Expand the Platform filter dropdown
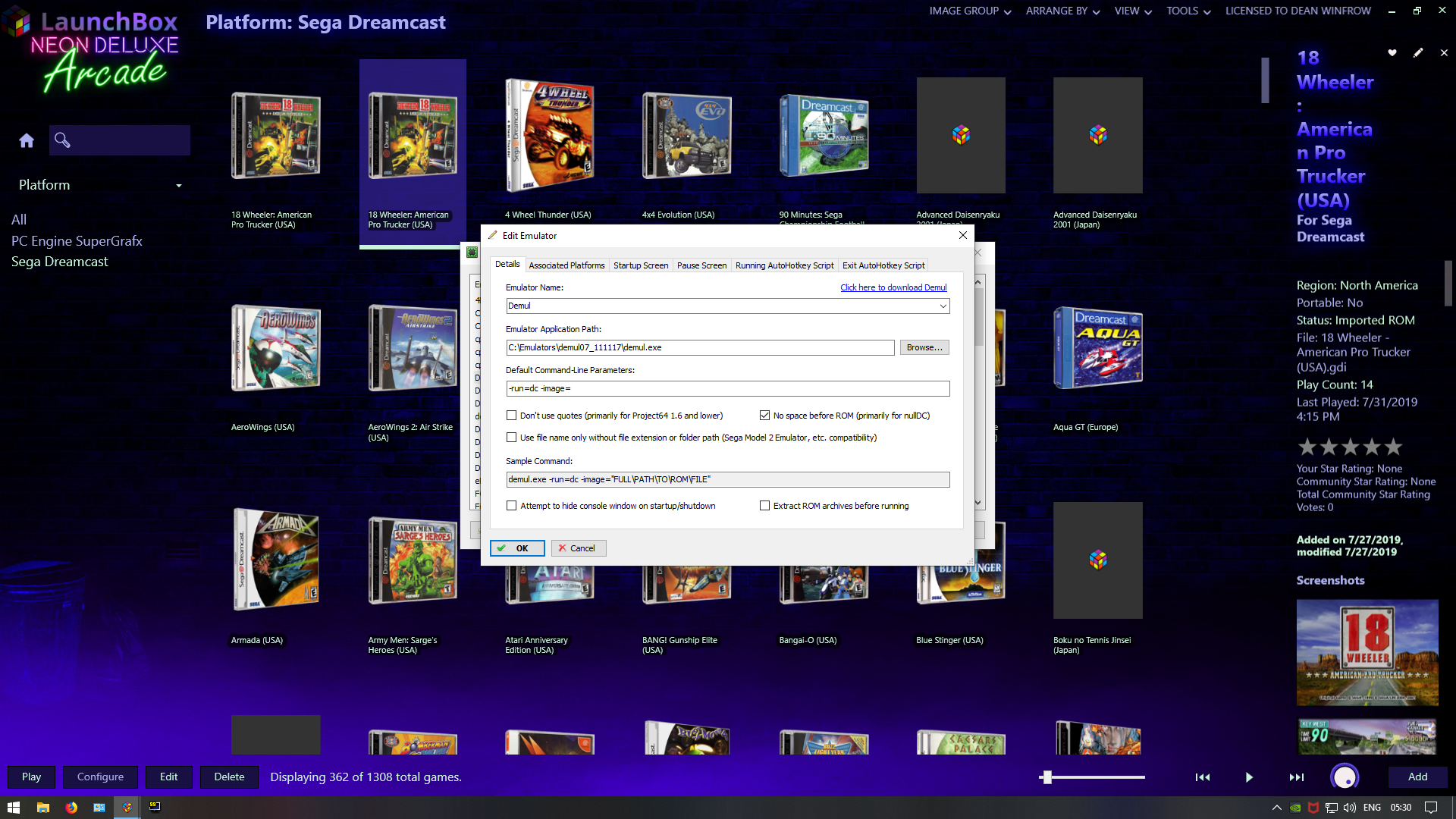 pyautogui.click(x=179, y=186)
